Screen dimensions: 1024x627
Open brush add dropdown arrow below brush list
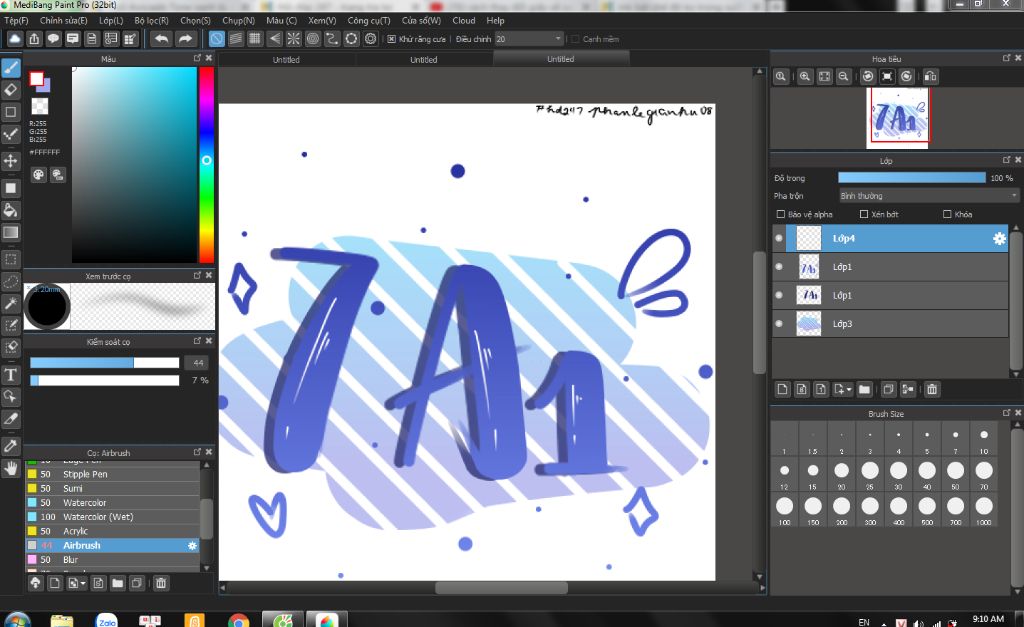coord(83,583)
